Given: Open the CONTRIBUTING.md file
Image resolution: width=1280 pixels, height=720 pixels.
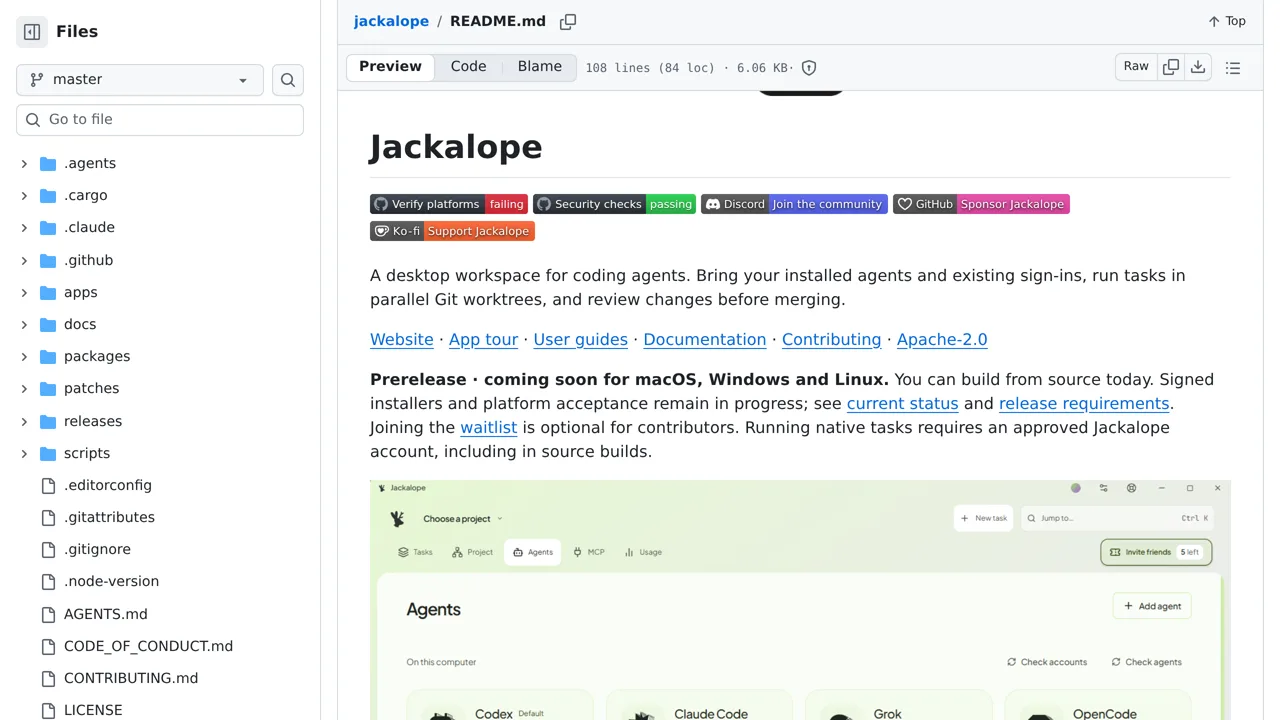Looking at the screenshot, I should (131, 679).
